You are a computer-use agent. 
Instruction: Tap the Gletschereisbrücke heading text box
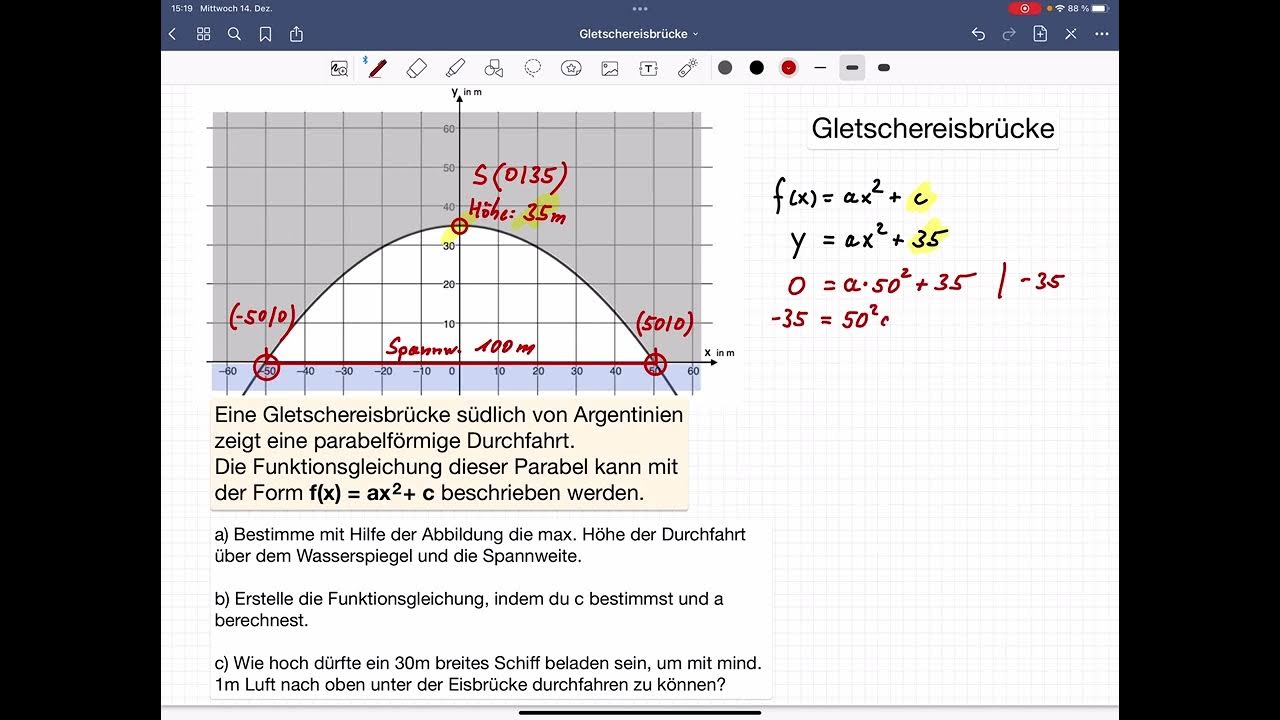pyautogui.click(x=933, y=129)
